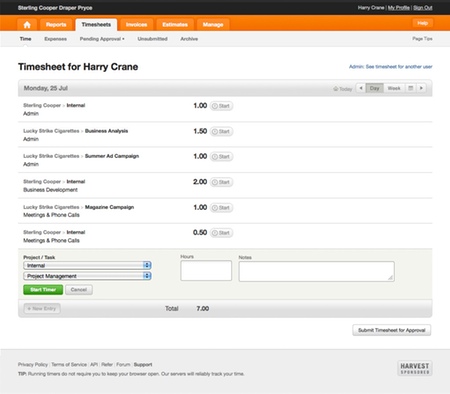Start timer for Magazine Campaign entry
The image size is (450, 394).
pos(221,208)
